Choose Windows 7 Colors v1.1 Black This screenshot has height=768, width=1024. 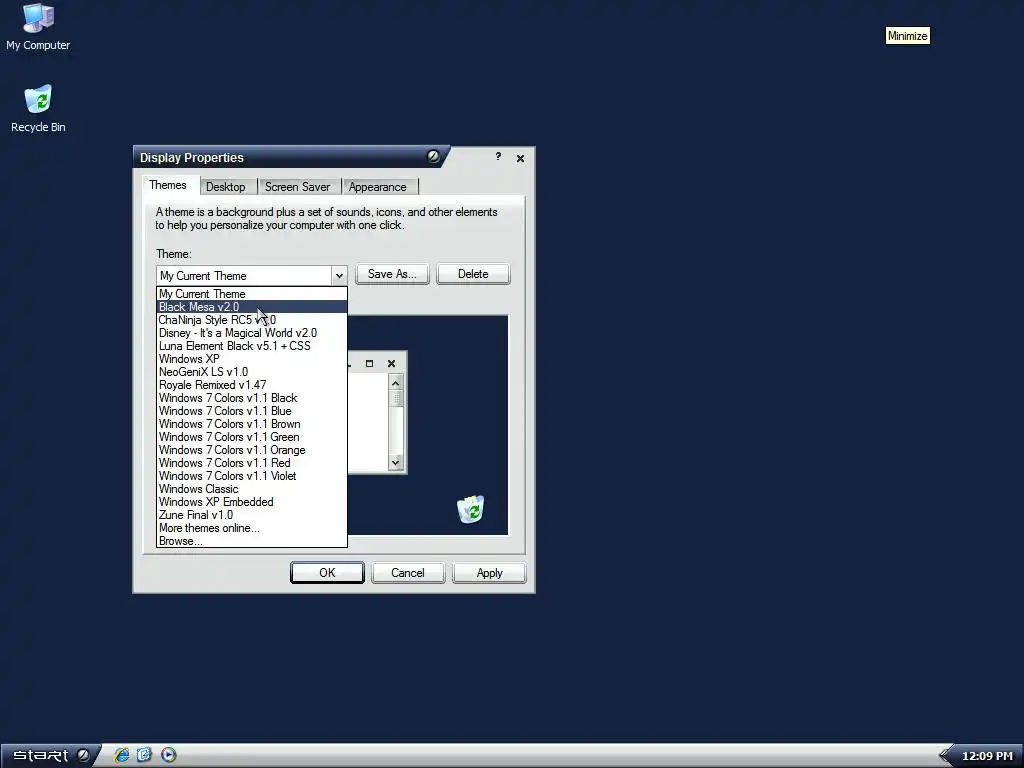coord(251,398)
